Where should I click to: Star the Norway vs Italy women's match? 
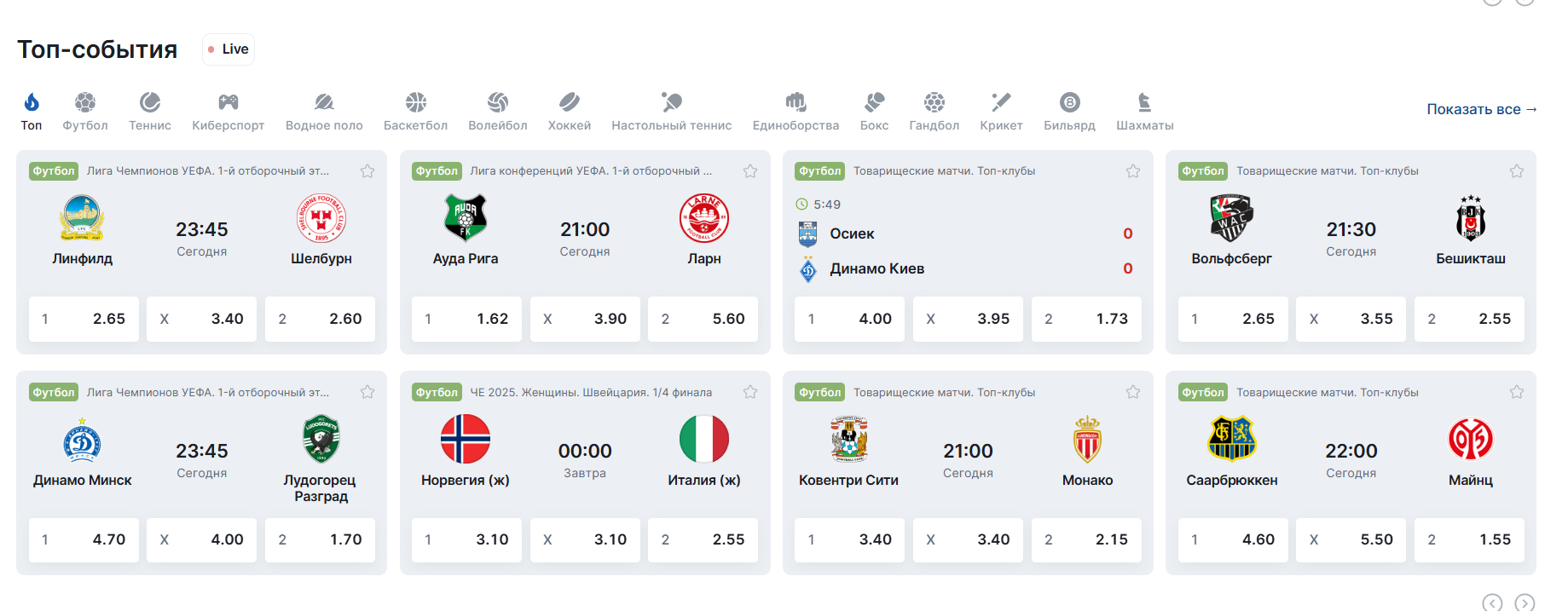(750, 392)
